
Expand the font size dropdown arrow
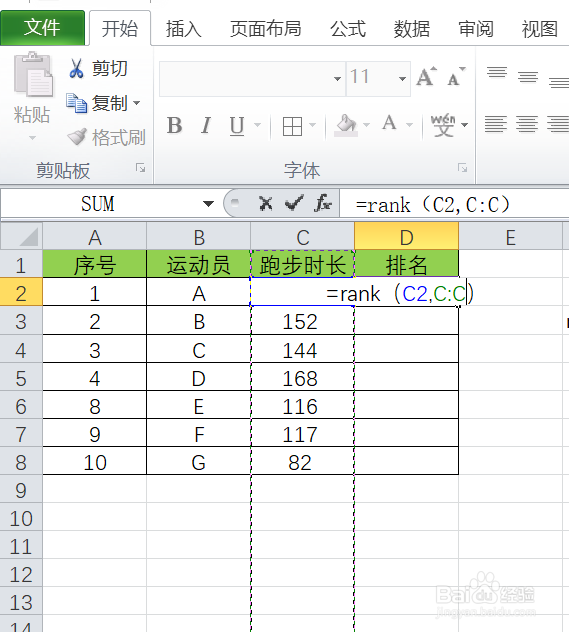[402, 79]
